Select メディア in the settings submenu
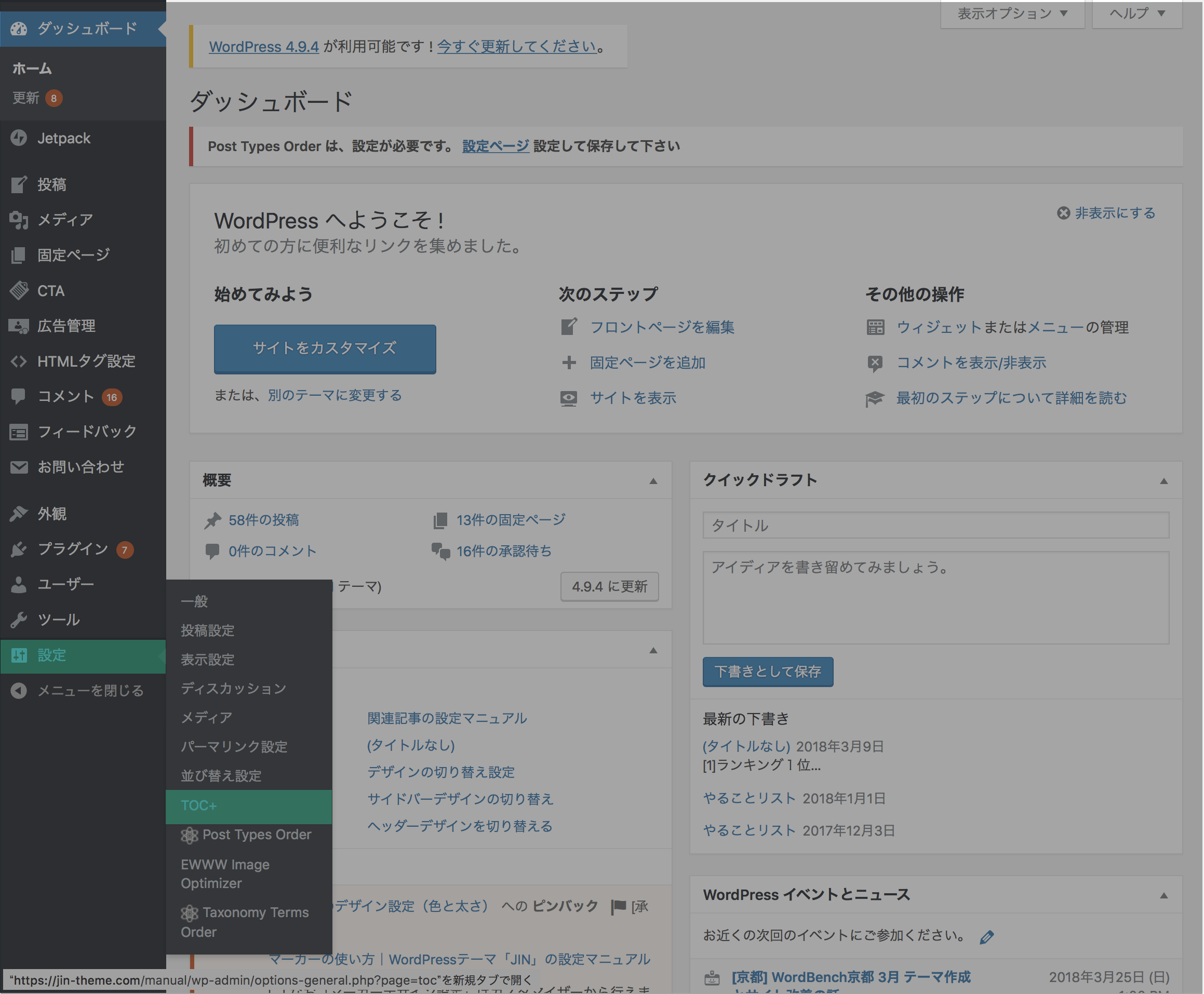This screenshot has width=1204, height=994. tap(248, 717)
